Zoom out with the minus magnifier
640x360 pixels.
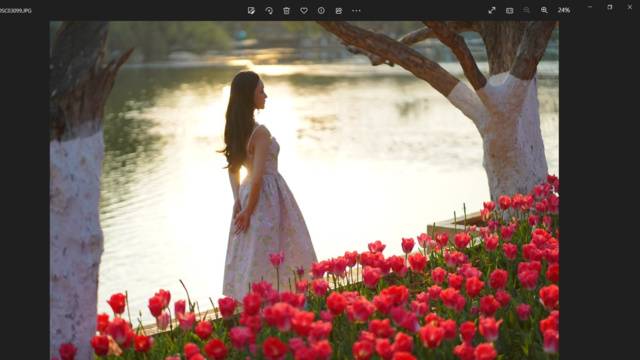tap(527, 10)
